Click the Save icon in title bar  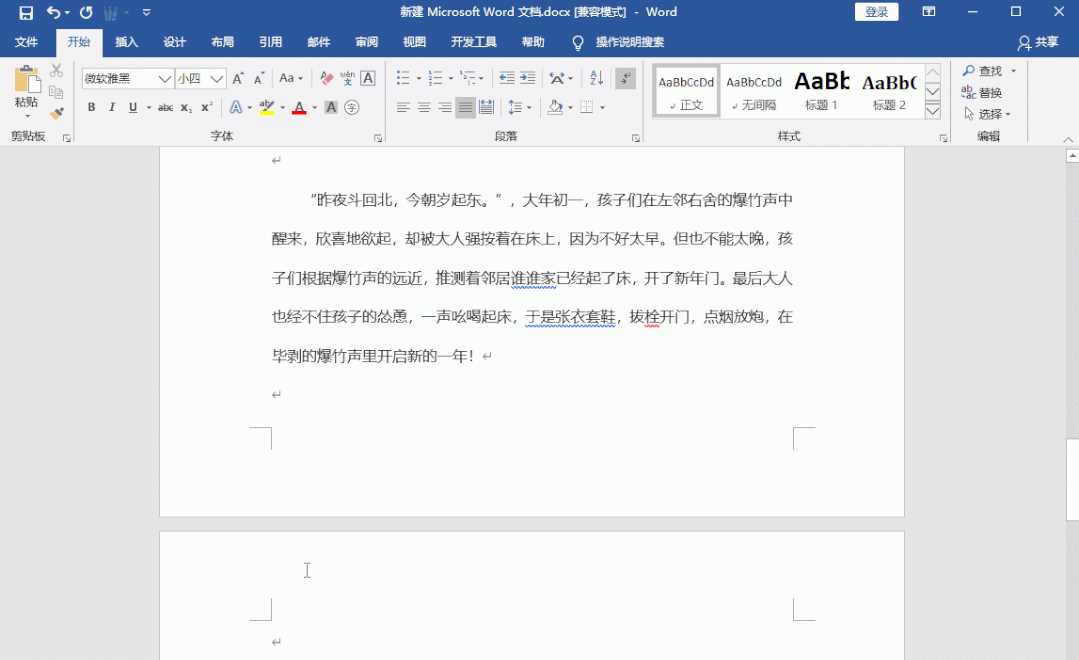[x=26, y=13]
